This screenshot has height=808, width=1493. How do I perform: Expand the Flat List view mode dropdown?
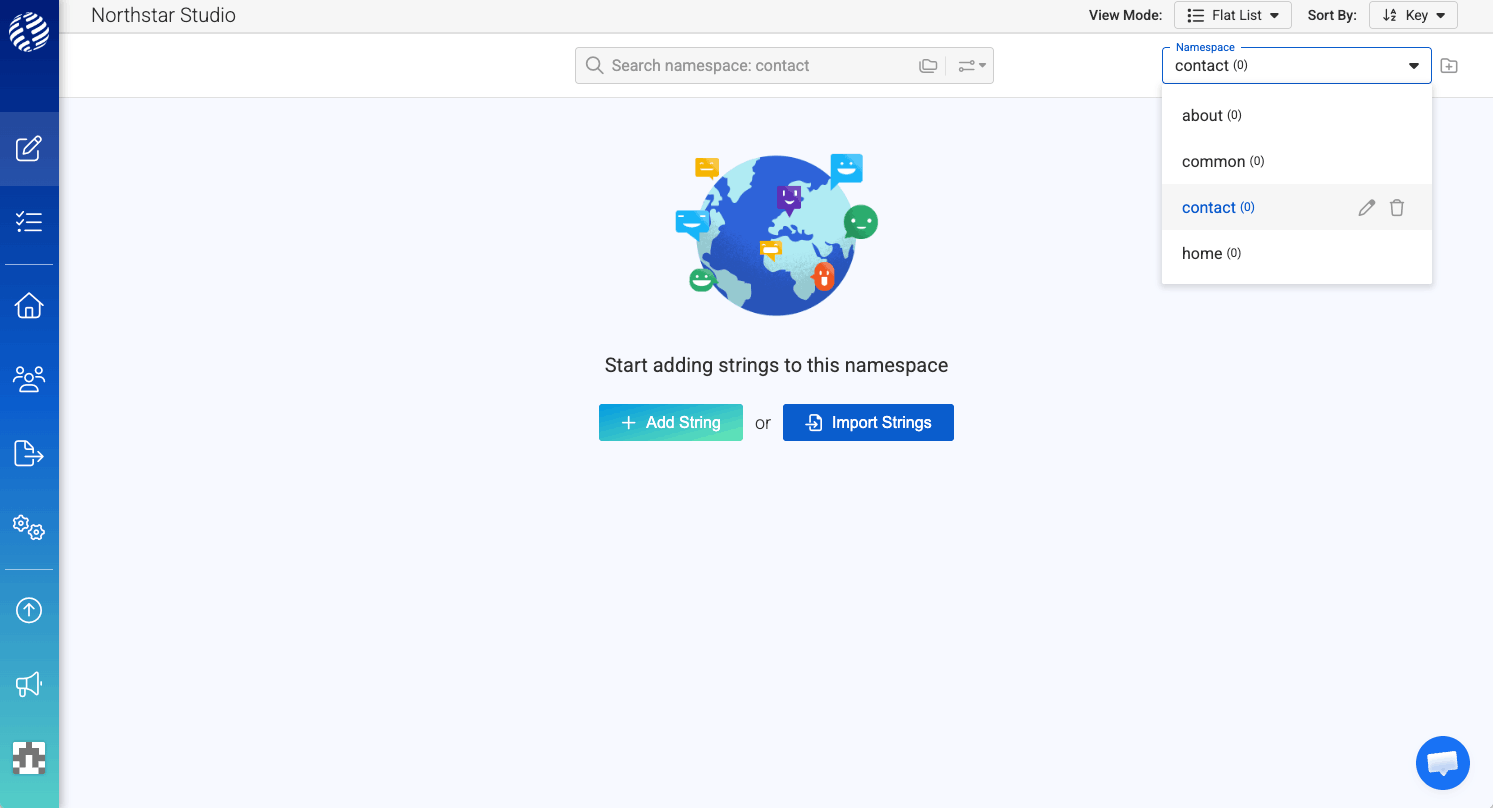1232,16
